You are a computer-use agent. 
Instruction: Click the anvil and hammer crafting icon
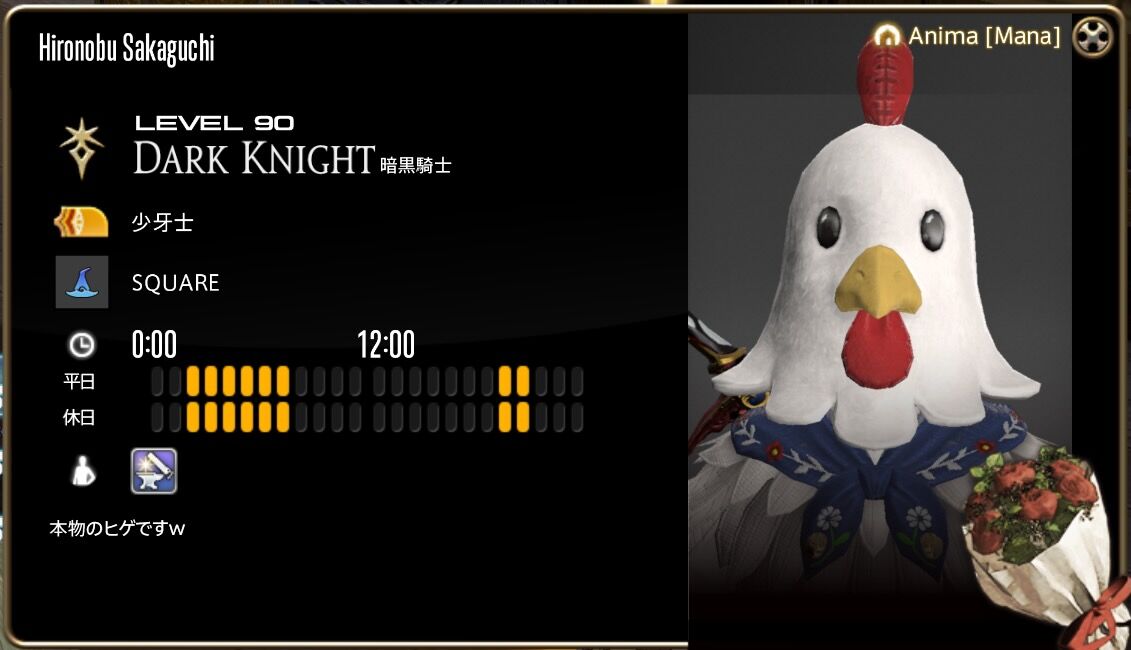154,471
